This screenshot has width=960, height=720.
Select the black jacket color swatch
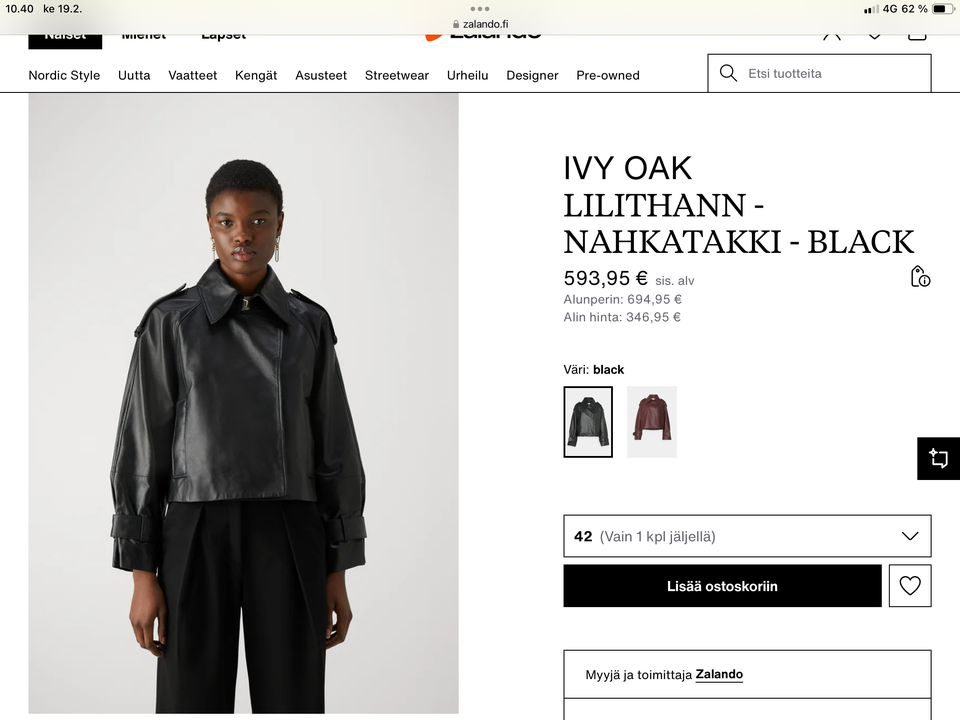[588, 422]
